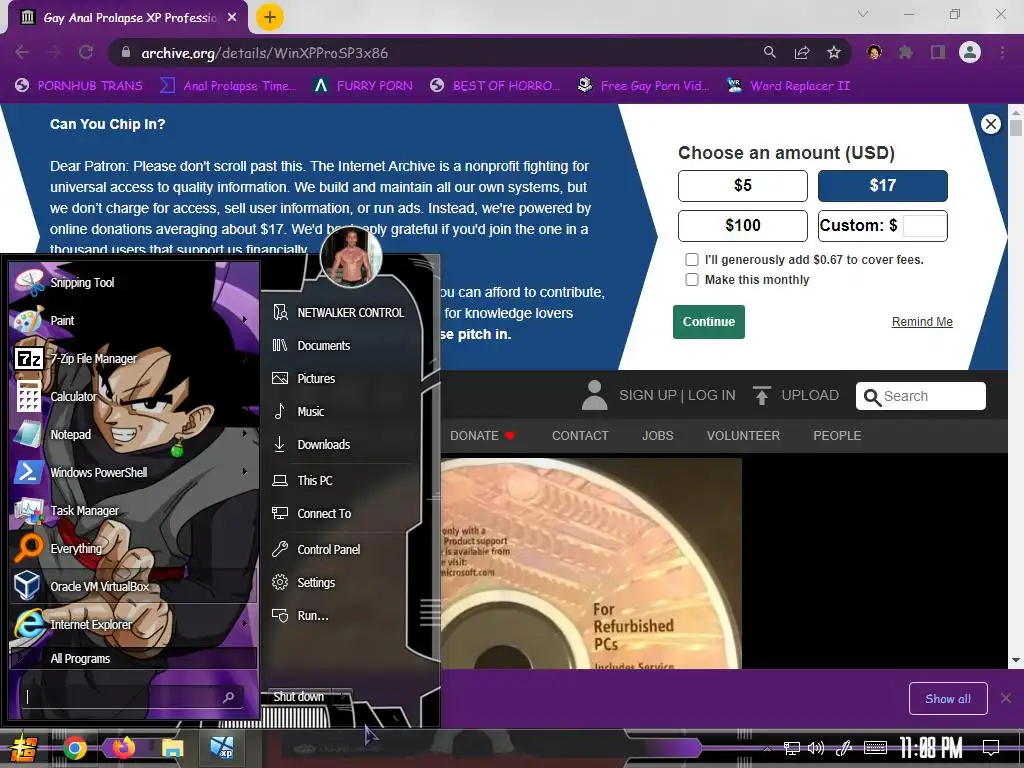This screenshot has width=1024, height=768.
Task: Click the Start button on taskbar
Action: pyautogui.click(x=24, y=748)
